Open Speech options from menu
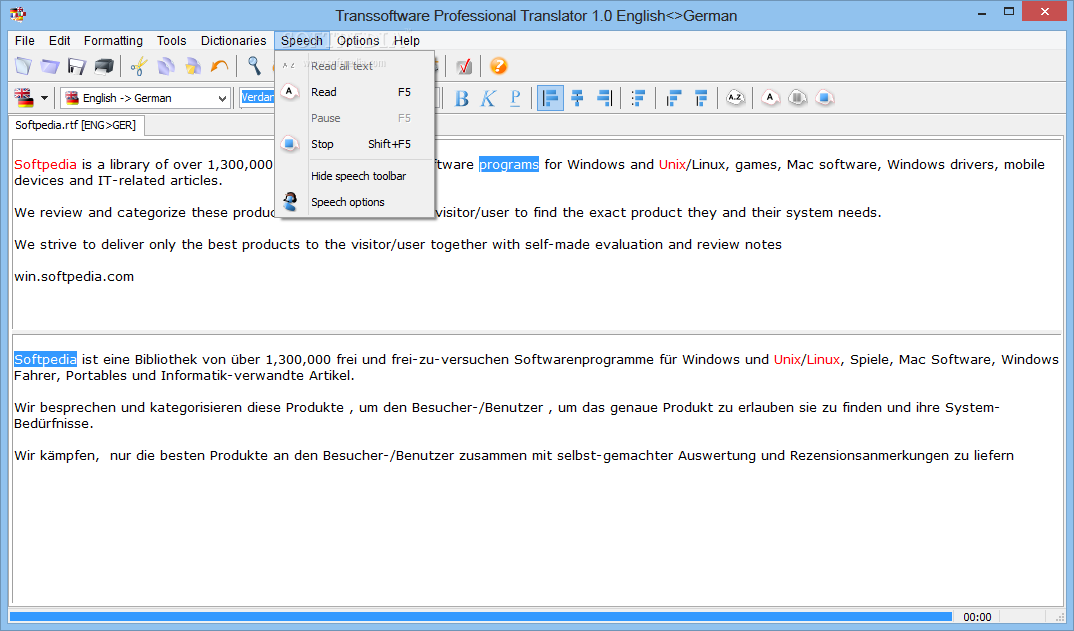Screen dimensions: 1074x631 pos(355,202)
